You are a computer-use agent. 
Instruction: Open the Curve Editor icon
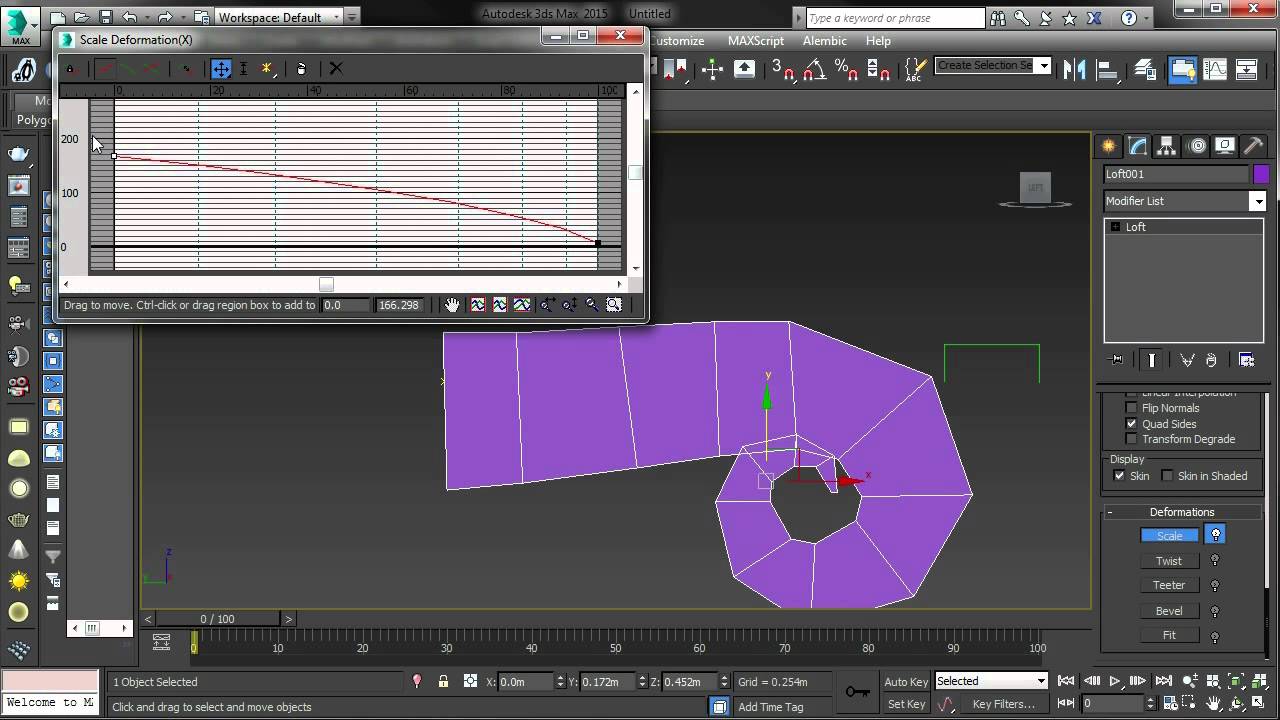1215,69
